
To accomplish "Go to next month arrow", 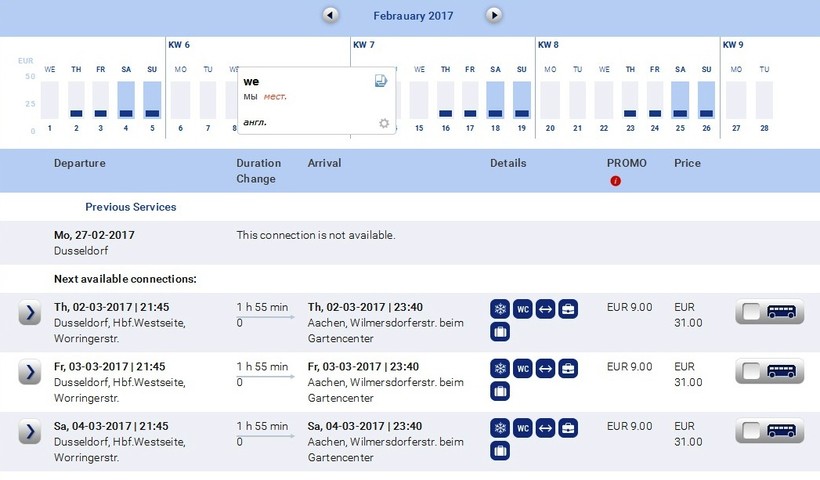I will tap(494, 15).
